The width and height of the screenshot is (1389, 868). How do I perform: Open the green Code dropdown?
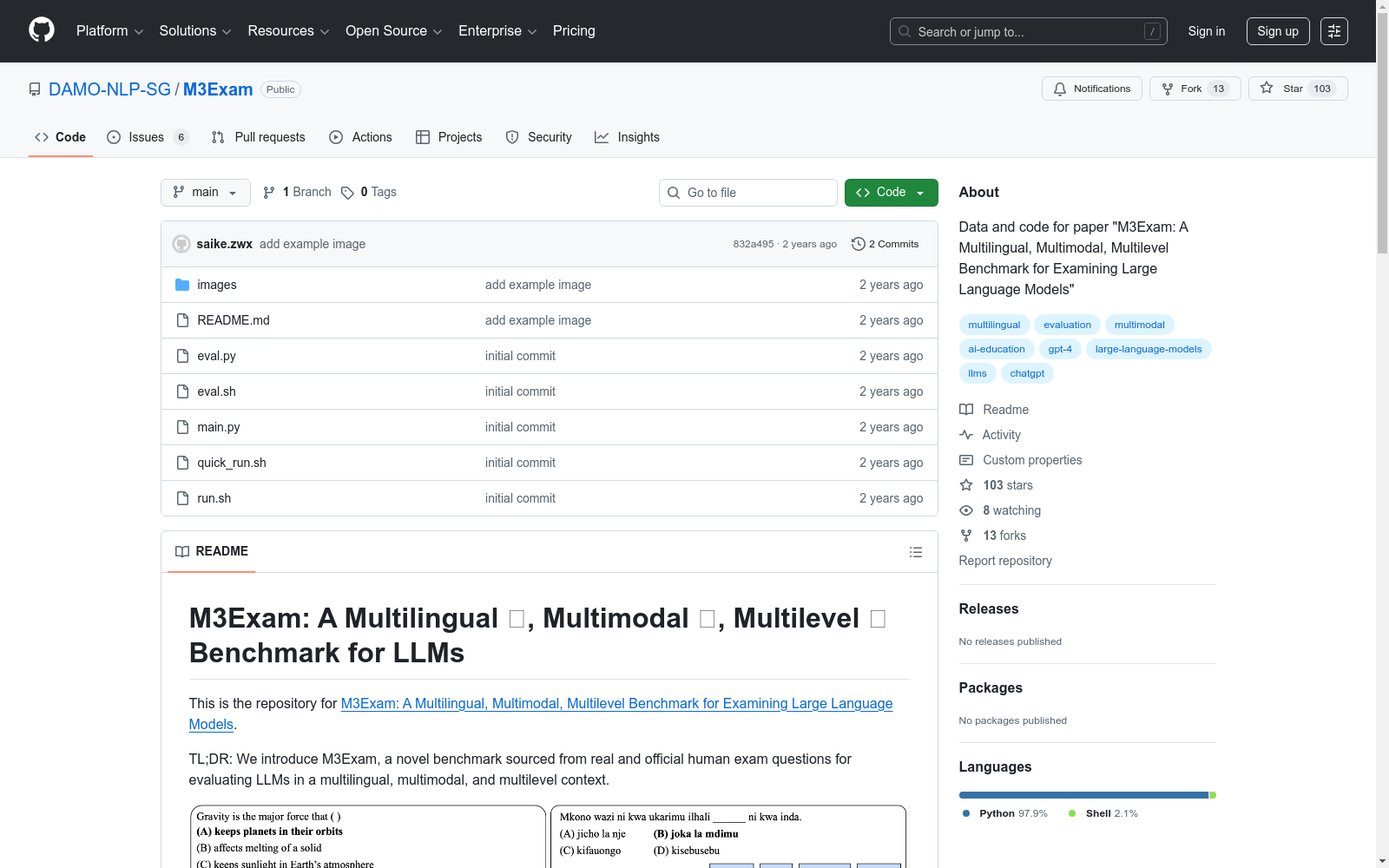[891, 193]
